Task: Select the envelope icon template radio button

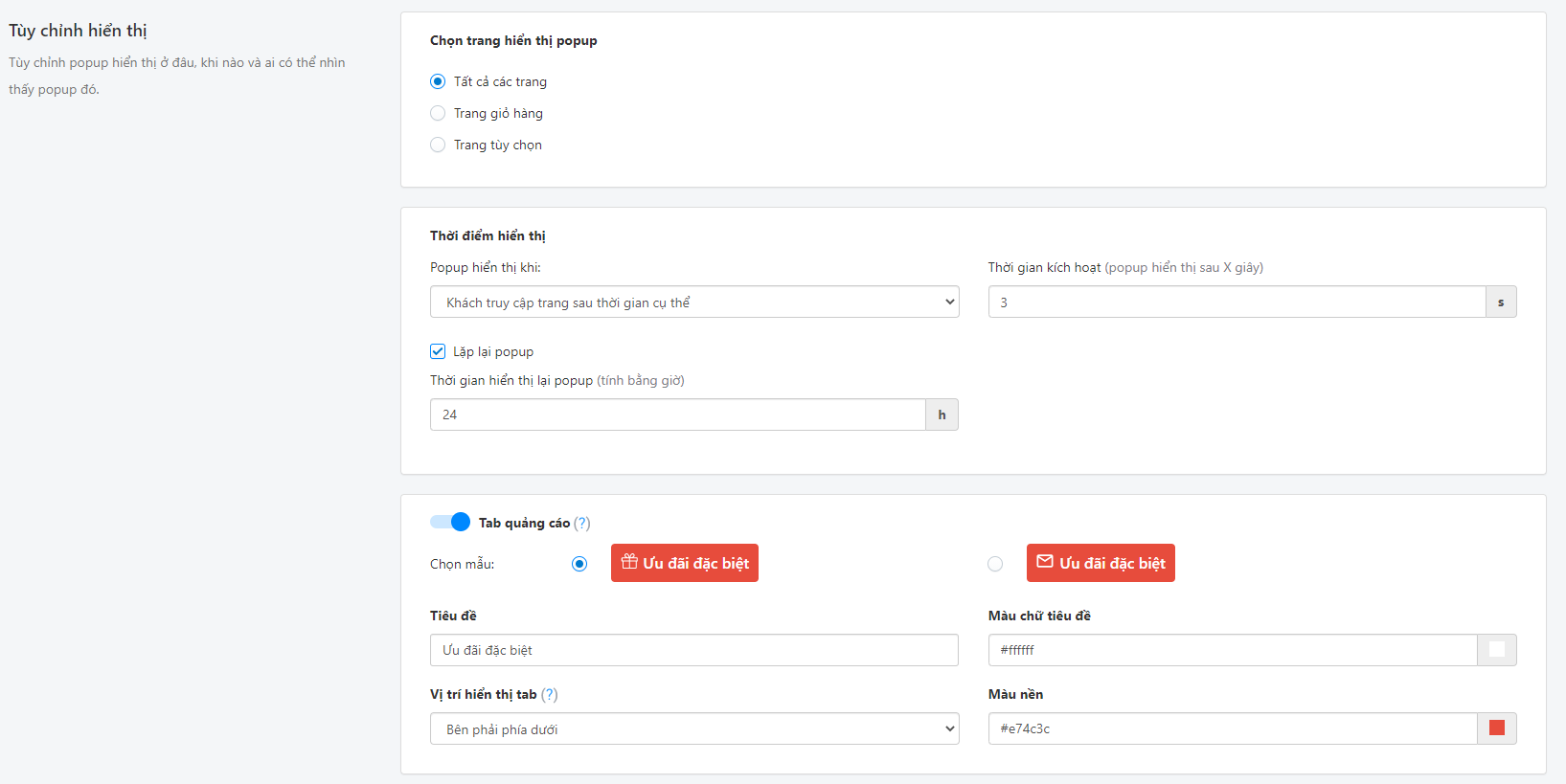Action: [995, 564]
